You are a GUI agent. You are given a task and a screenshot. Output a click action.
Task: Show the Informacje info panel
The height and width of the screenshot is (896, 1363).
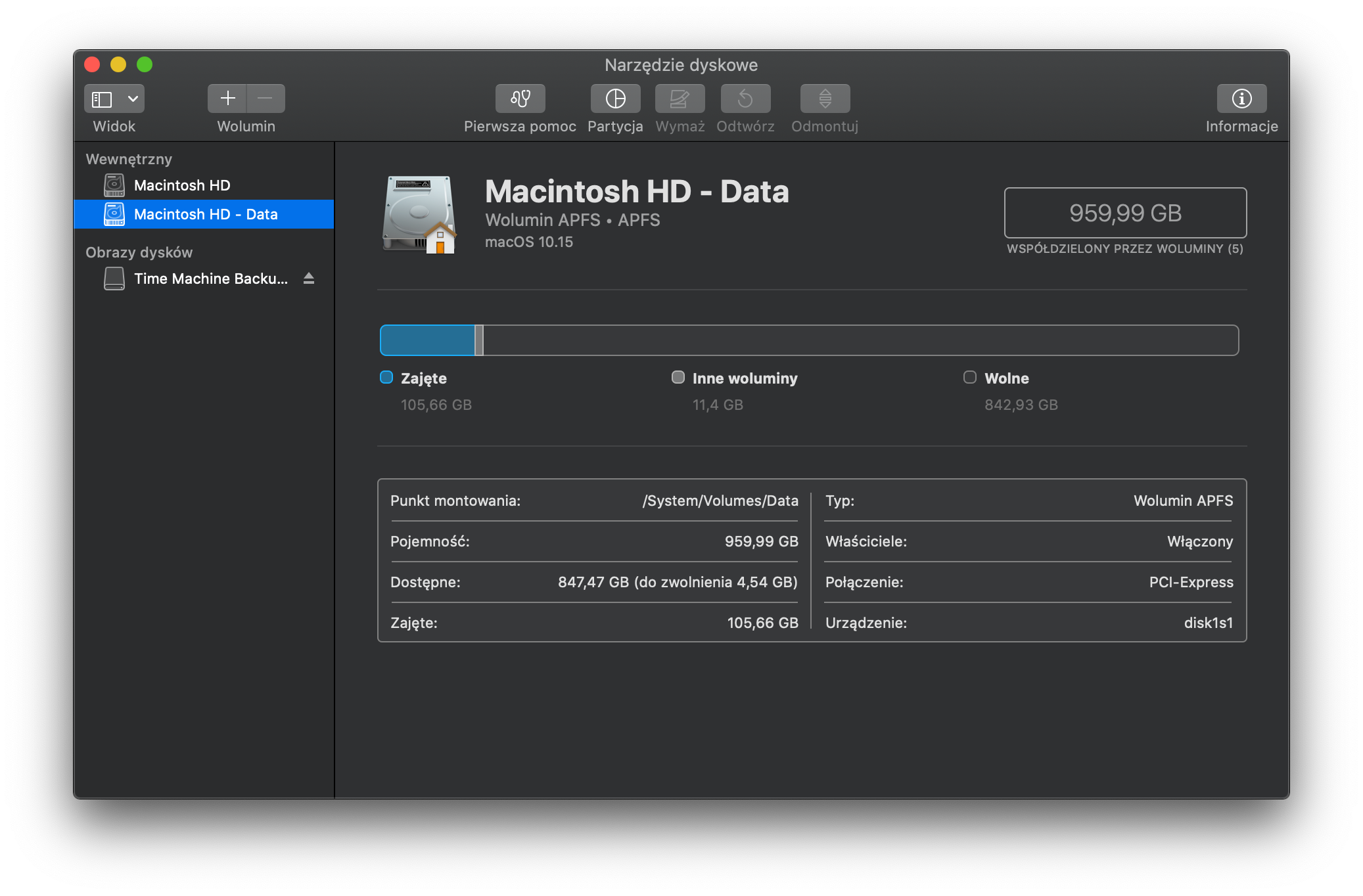pyautogui.click(x=1241, y=99)
